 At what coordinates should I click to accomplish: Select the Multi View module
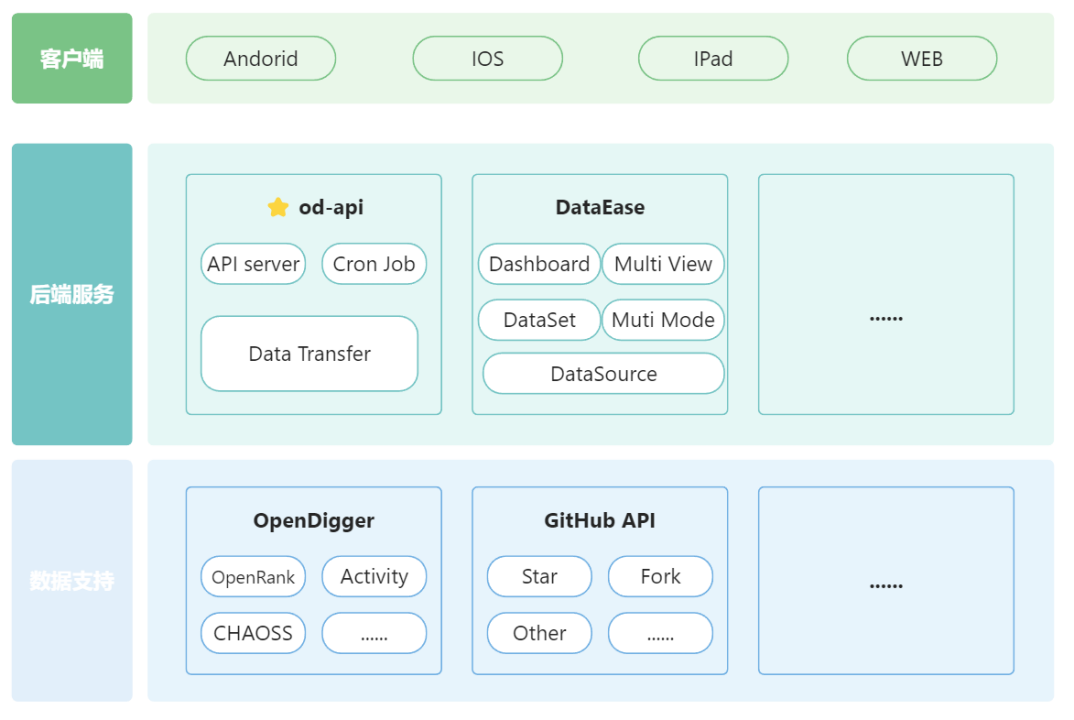tap(663, 264)
